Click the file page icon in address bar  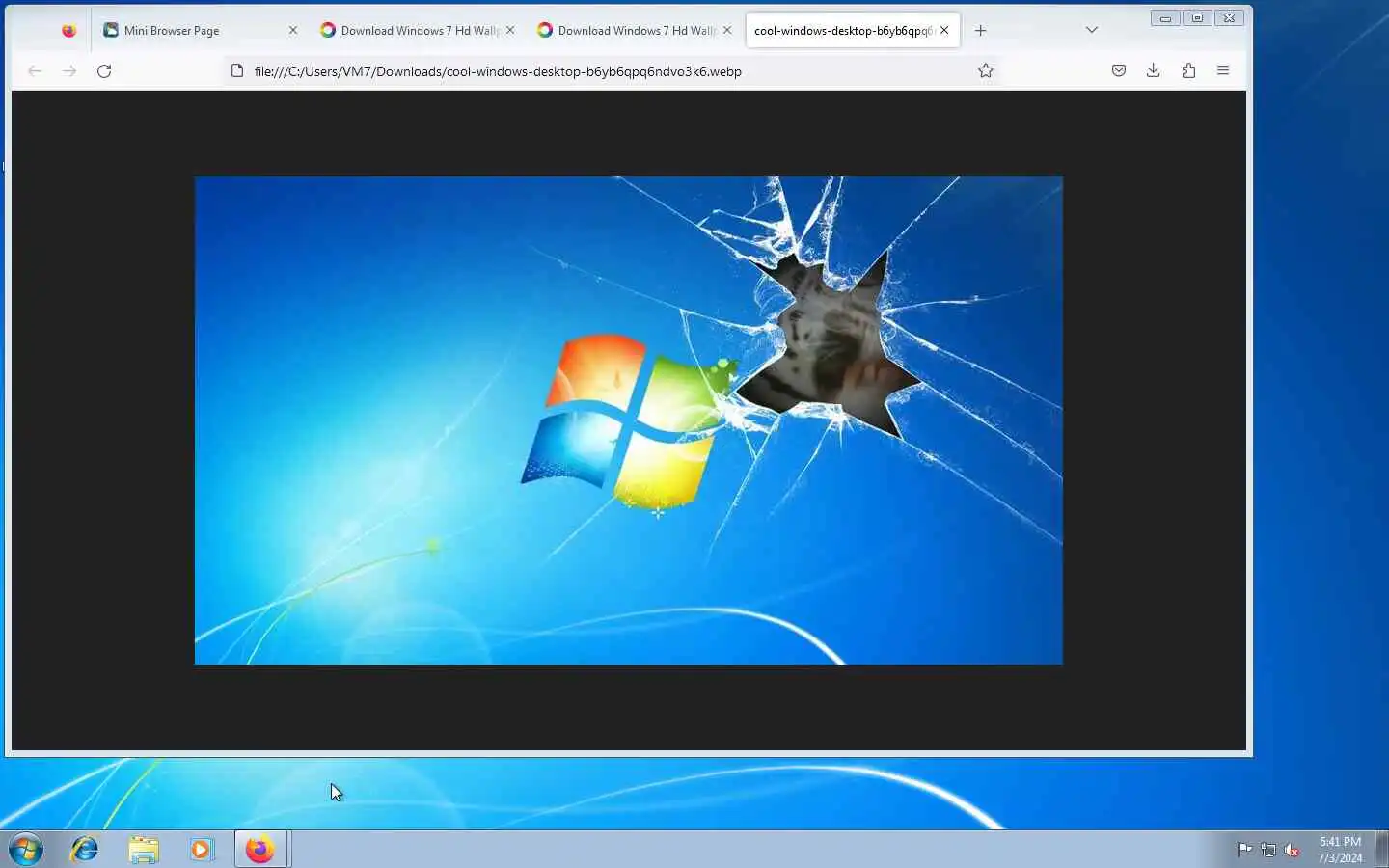click(237, 70)
